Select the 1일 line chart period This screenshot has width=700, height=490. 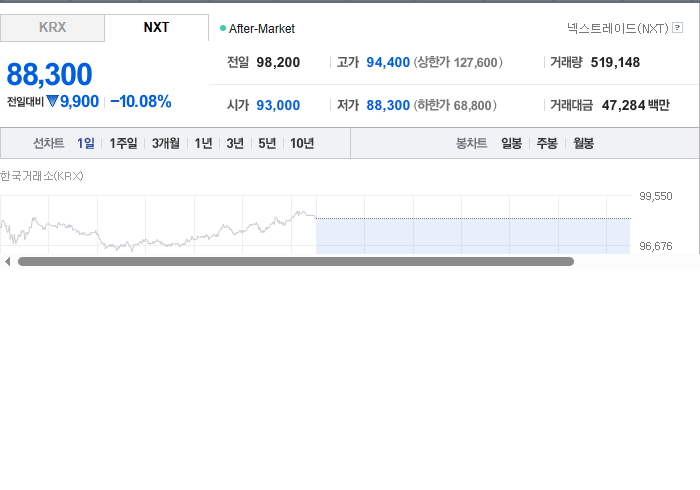(86, 143)
